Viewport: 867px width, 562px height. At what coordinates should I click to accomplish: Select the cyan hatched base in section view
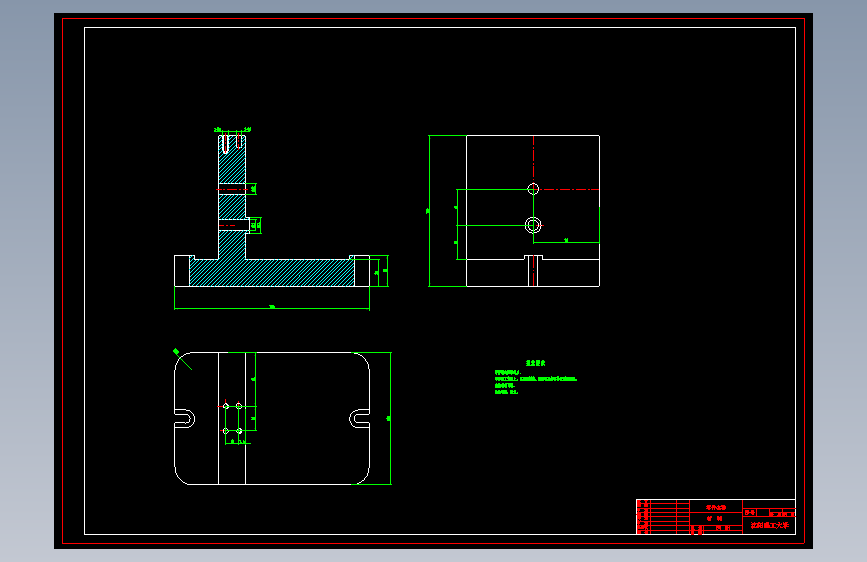coord(271,273)
